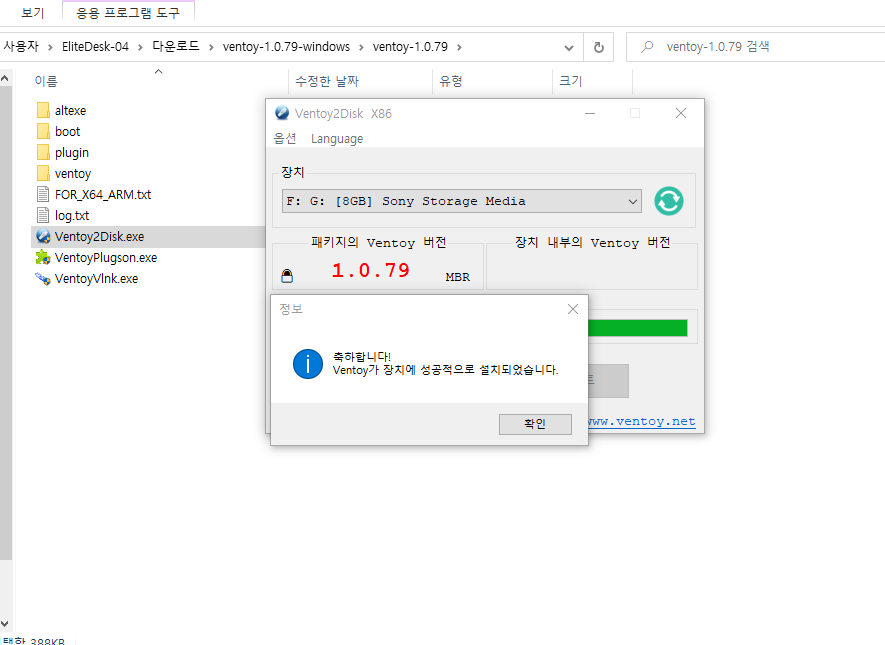Select the VentoyVlnk.exe file name
This screenshot has width=885, height=645.
click(97, 279)
